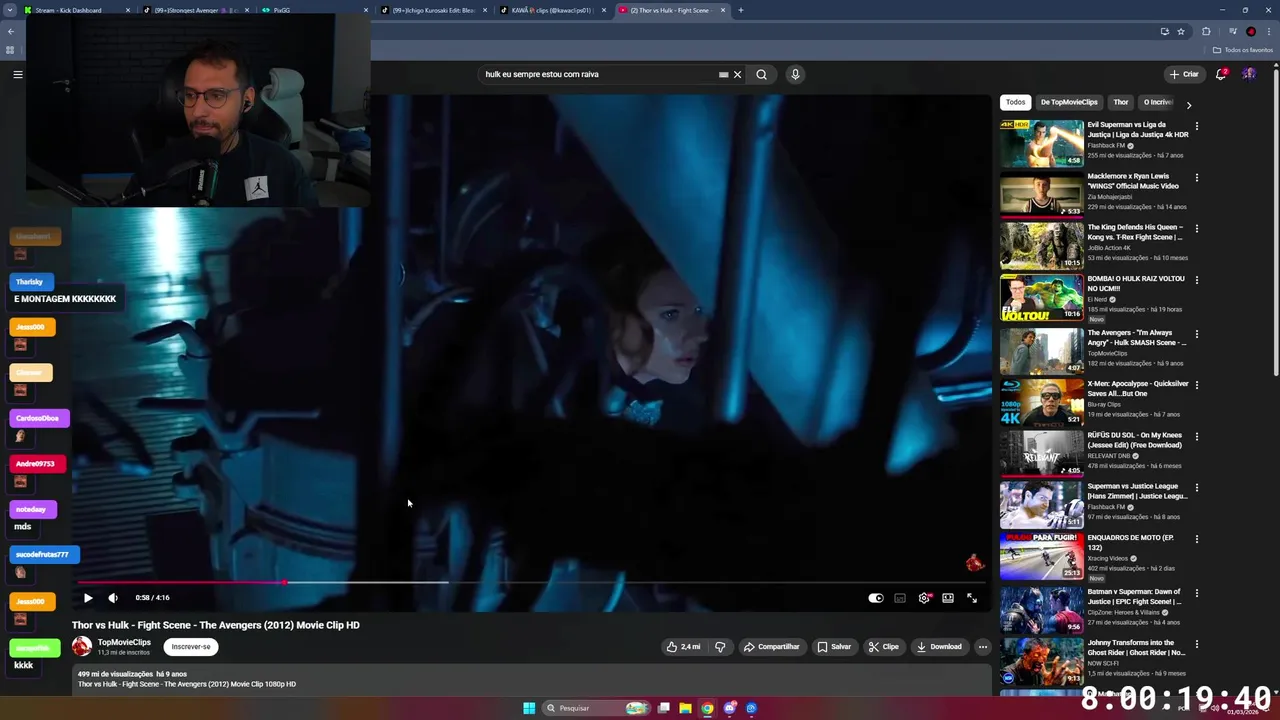
Task: Open the on-screen keyboard in the search box
Action: coord(723,74)
